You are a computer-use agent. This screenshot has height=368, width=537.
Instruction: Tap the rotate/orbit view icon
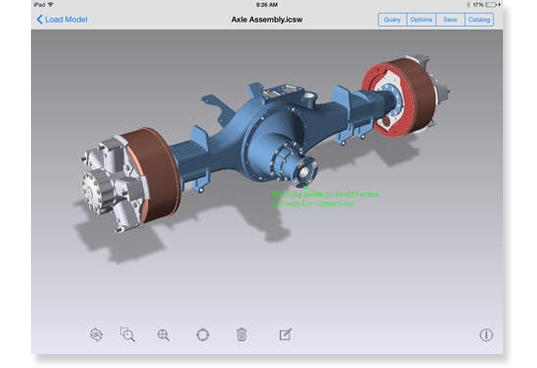96,334
